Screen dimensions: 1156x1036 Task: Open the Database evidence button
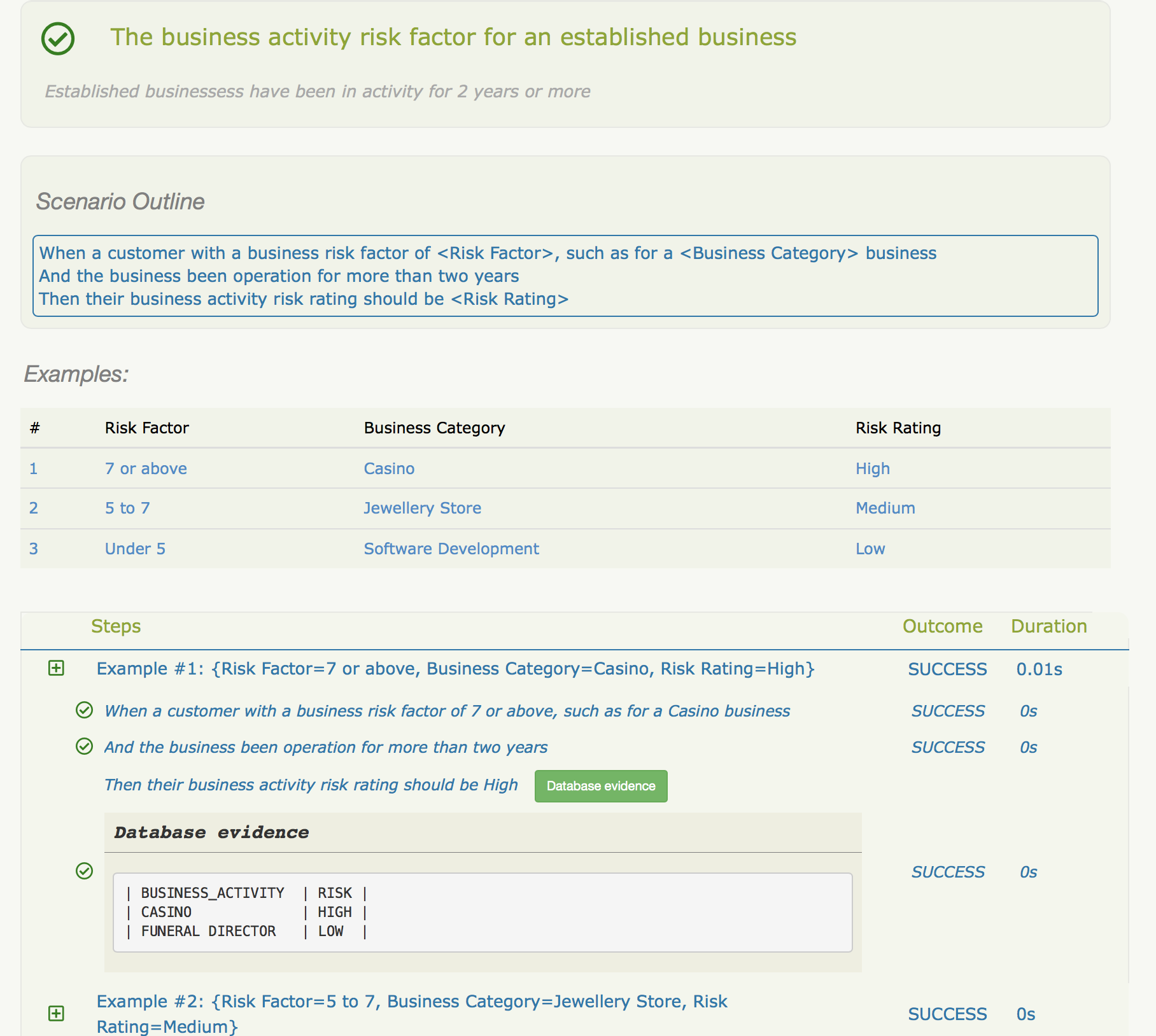point(600,786)
